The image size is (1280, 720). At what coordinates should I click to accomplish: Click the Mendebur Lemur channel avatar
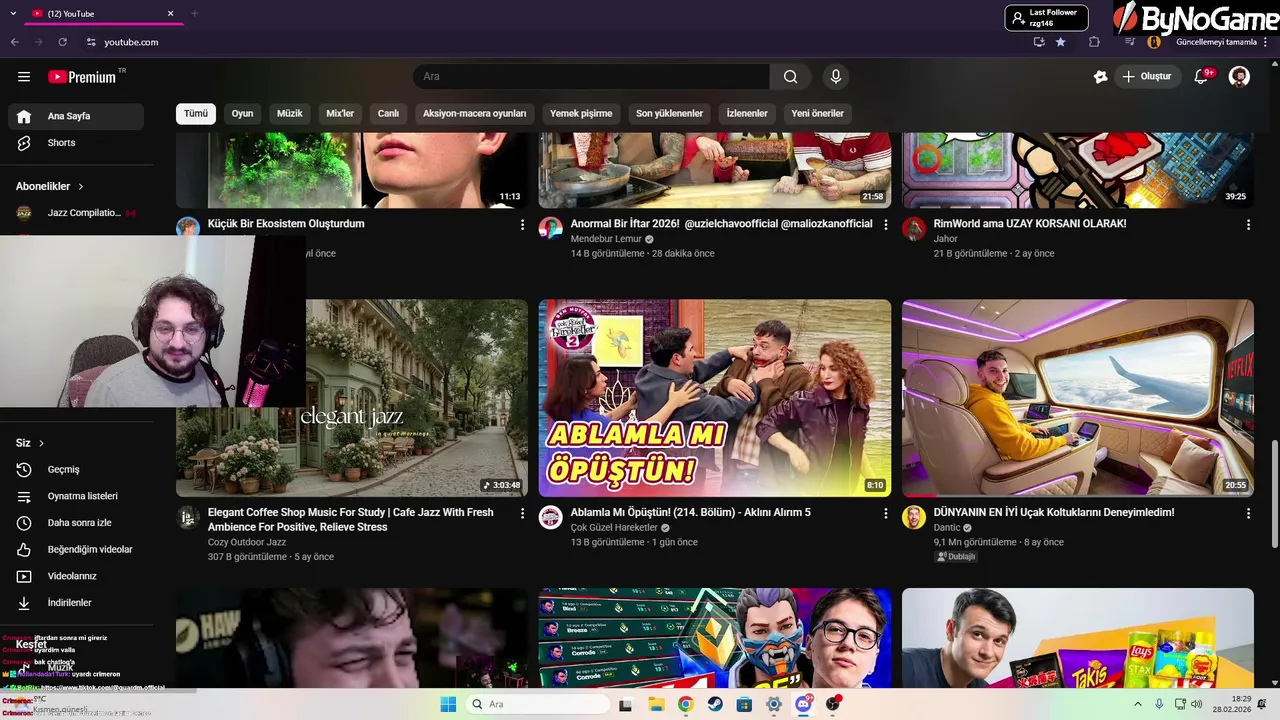551,228
